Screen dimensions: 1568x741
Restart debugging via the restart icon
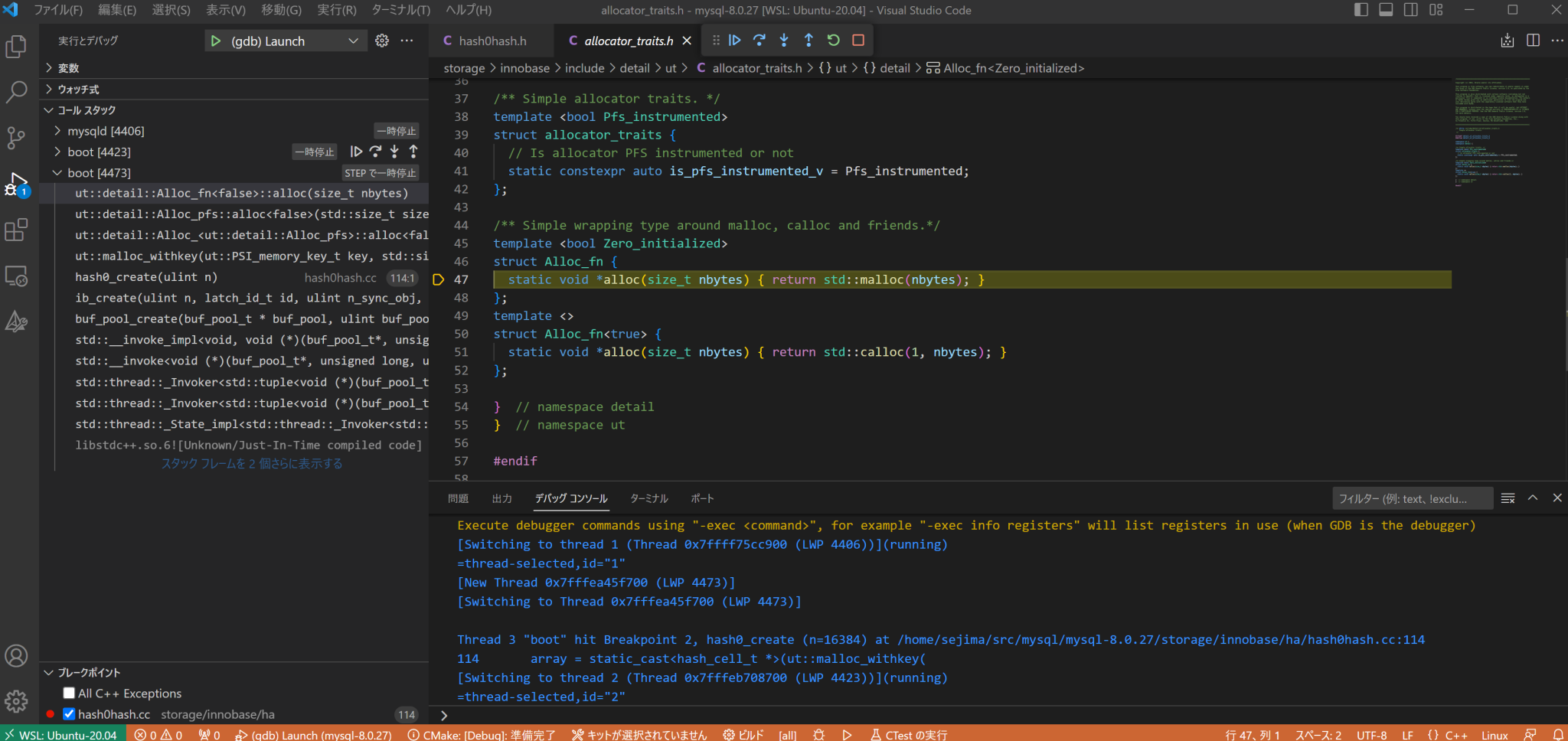[833, 40]
